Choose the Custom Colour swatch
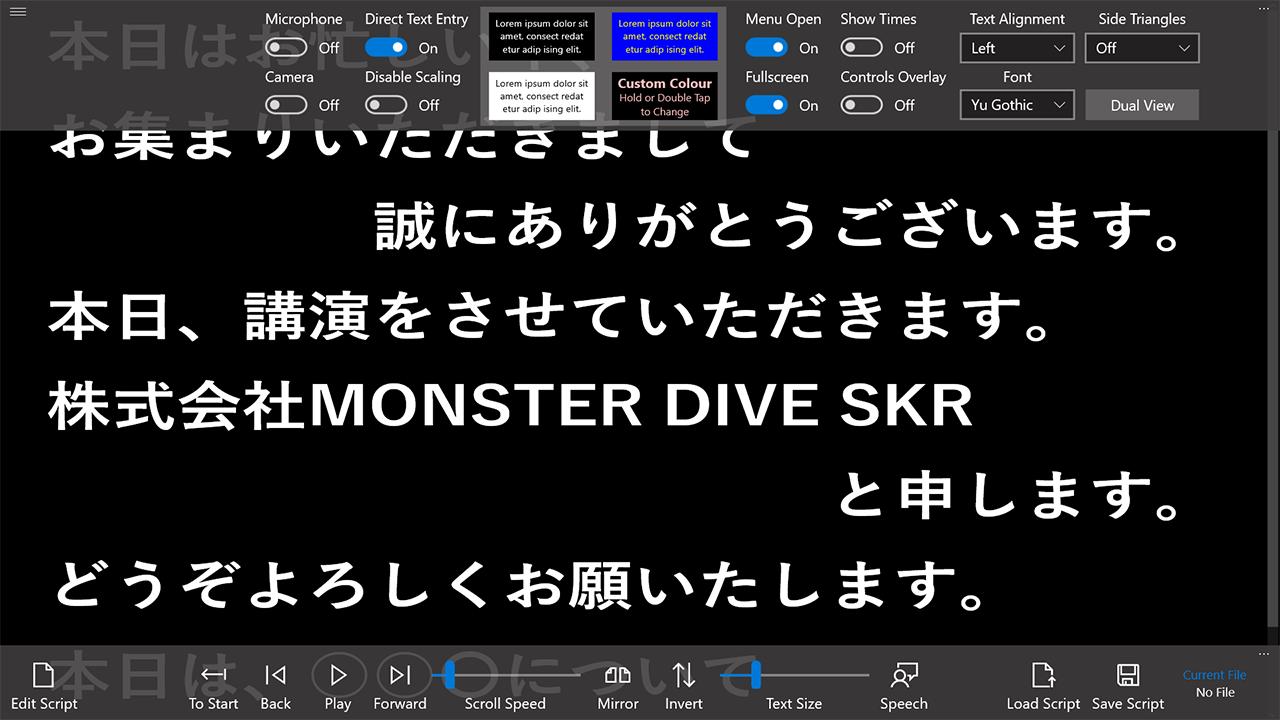This screenshot has width=1280, height=720. tap(665, 96)
